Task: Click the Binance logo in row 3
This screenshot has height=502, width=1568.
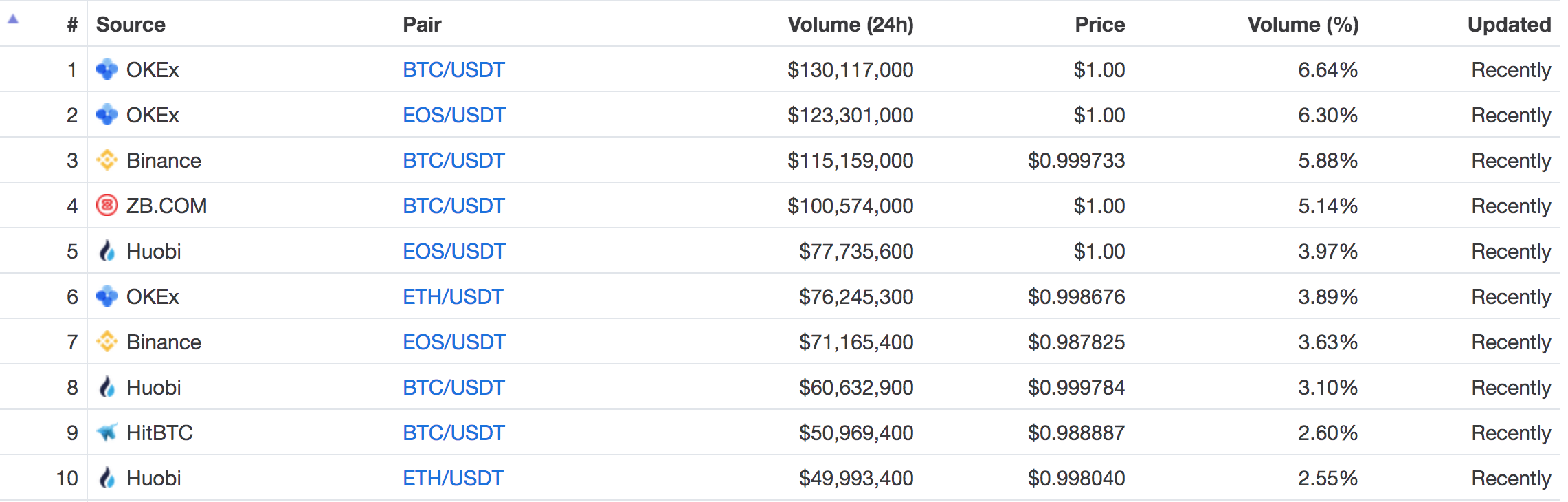Action: [107, 160]
